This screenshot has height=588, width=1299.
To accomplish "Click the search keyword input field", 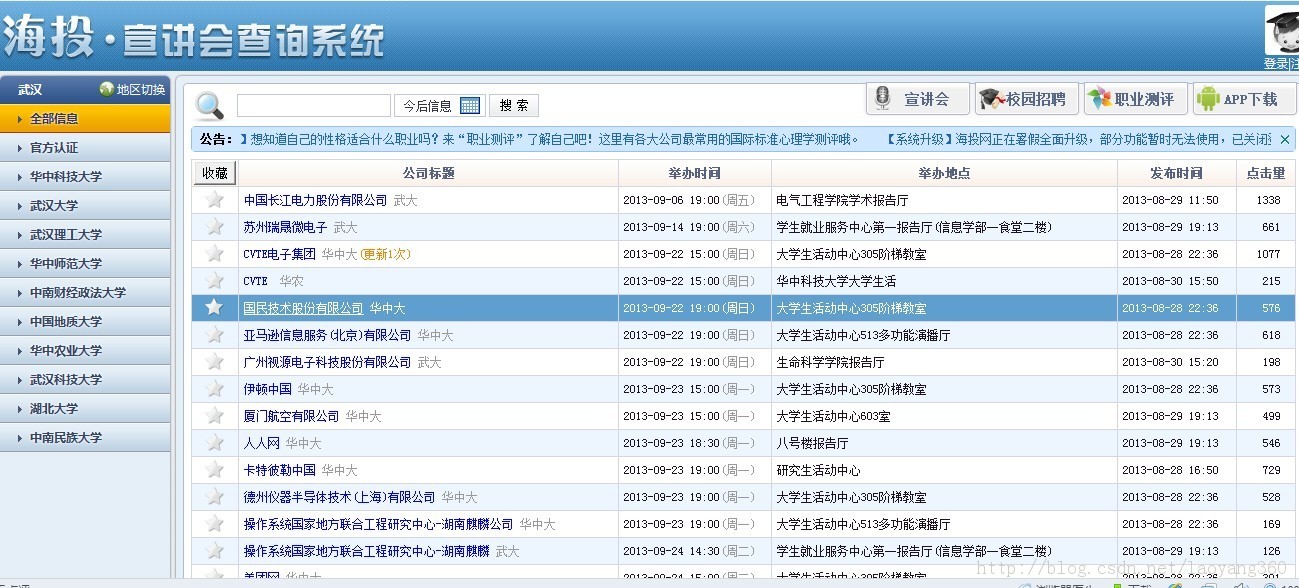I will click(313, 105).
